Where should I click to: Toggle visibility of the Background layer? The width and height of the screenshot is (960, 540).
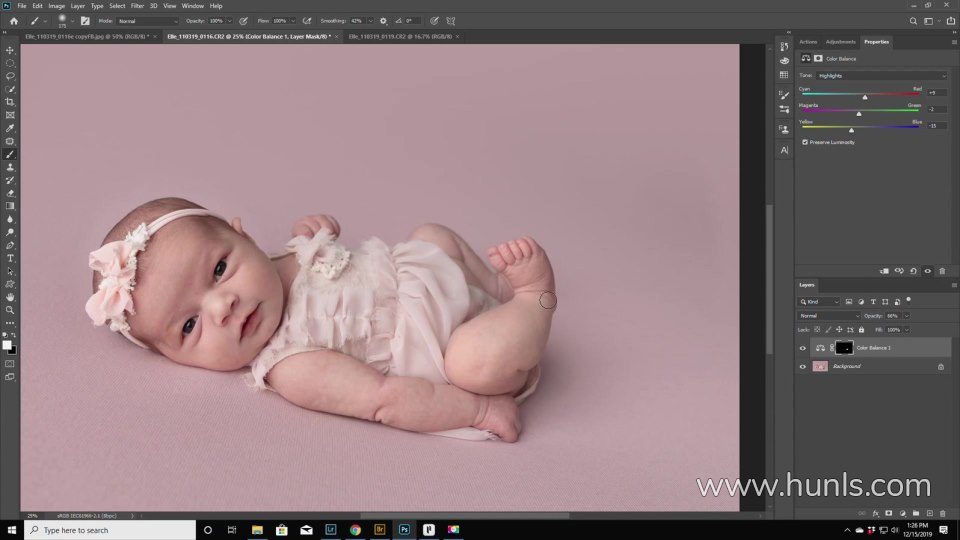(x=802, y=367)
